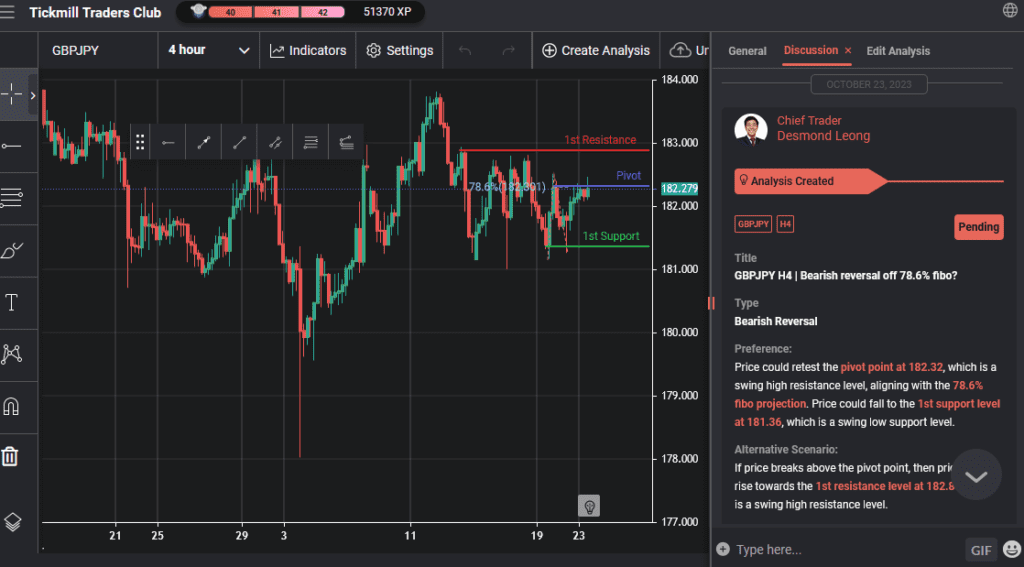The height and width of the screenshot is (567, 1024).
Task: Select the crosshair cursor tool
Action: (x=12, y=95)
